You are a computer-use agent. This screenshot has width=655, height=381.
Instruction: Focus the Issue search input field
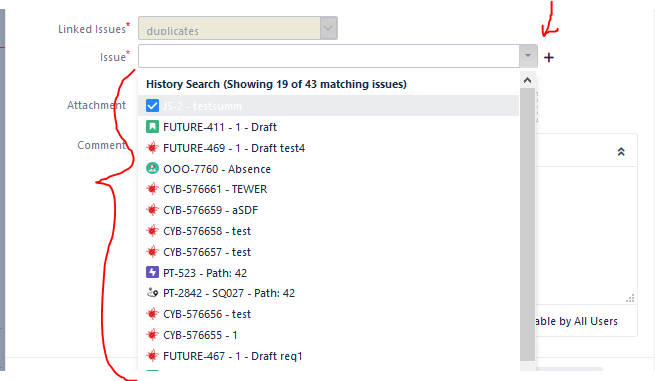tap(329, 56)
